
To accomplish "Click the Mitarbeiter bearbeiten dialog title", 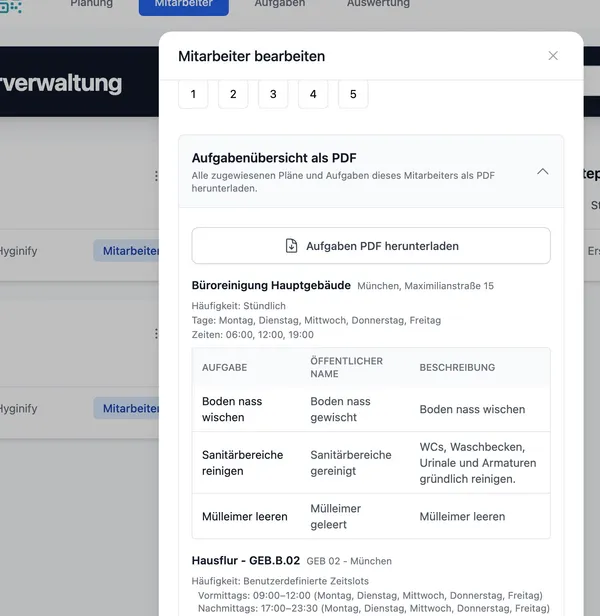I will [251, 56].
